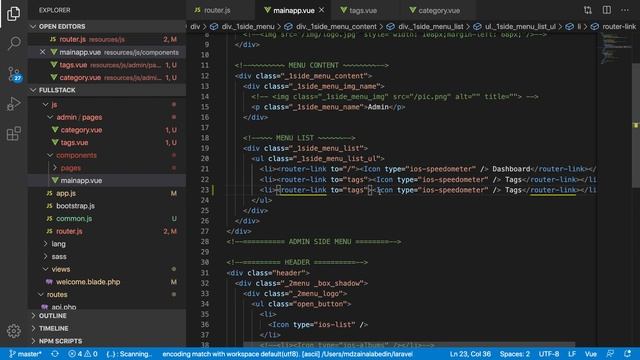Change language mode Vue in status bar
Image resolution: width=640 pixels, height=360 pixels.
[591, 354]
